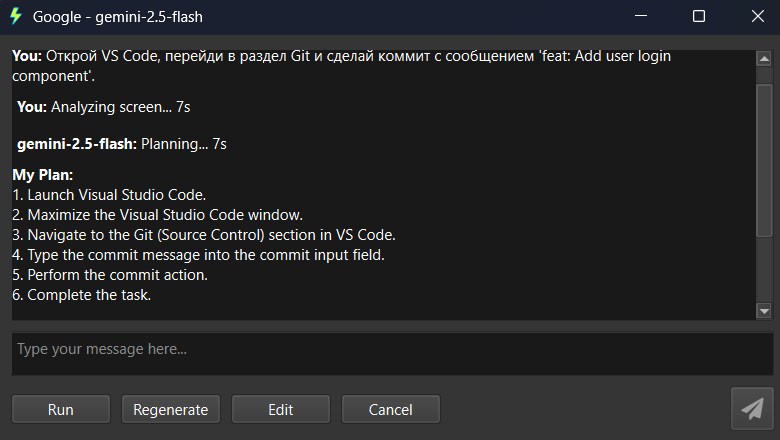
Task: Click step 3 about navigating to Git
Action: pyautogui.click(x=204, y=235)
